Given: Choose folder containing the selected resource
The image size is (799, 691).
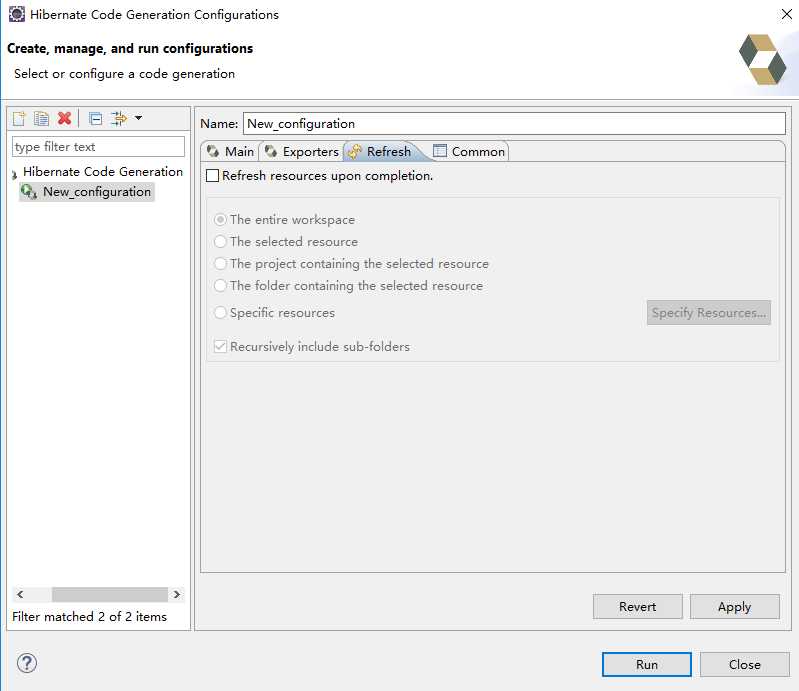Looking at the screenshot, I should pyautogui.click(x=220, y=285).
